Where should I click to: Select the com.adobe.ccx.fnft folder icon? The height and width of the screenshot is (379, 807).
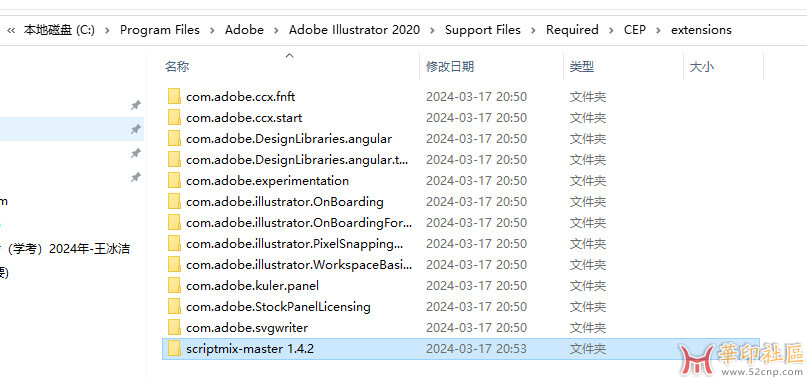[x=174, y=97]
